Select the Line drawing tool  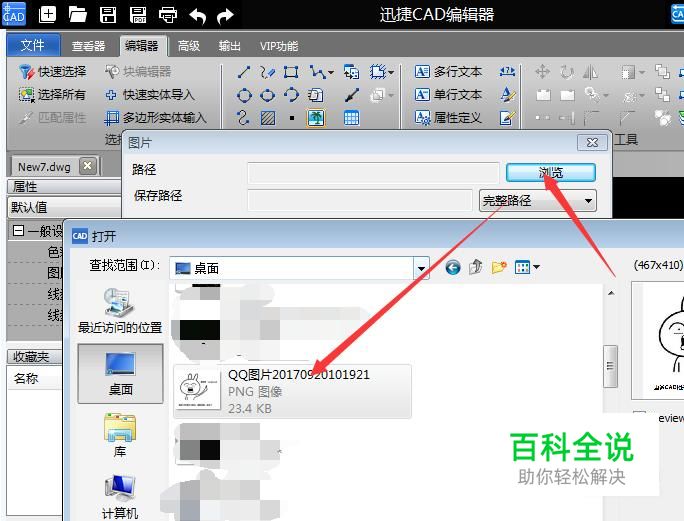(x=243, y=72)
